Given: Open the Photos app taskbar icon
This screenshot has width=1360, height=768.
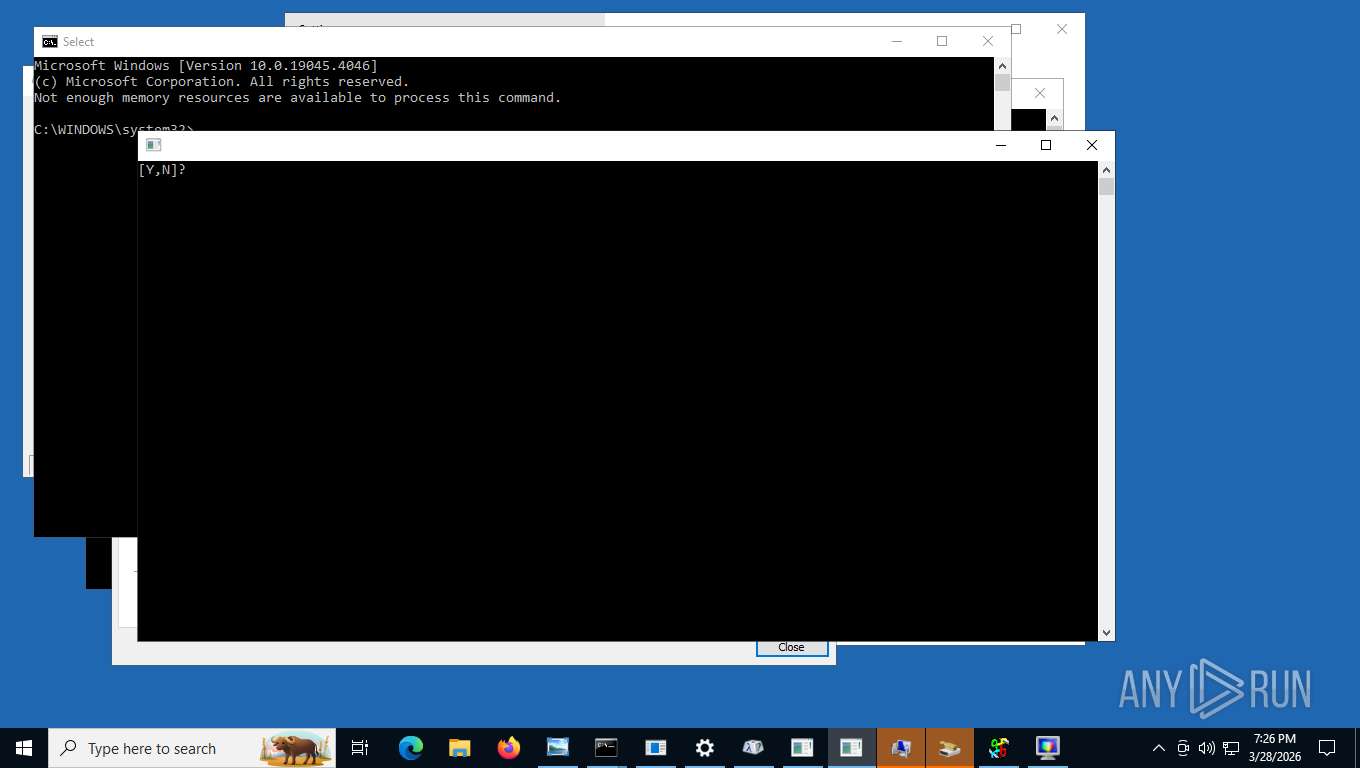Looking at the screenshot, I should pyautogui.click(x=557, y=748).
